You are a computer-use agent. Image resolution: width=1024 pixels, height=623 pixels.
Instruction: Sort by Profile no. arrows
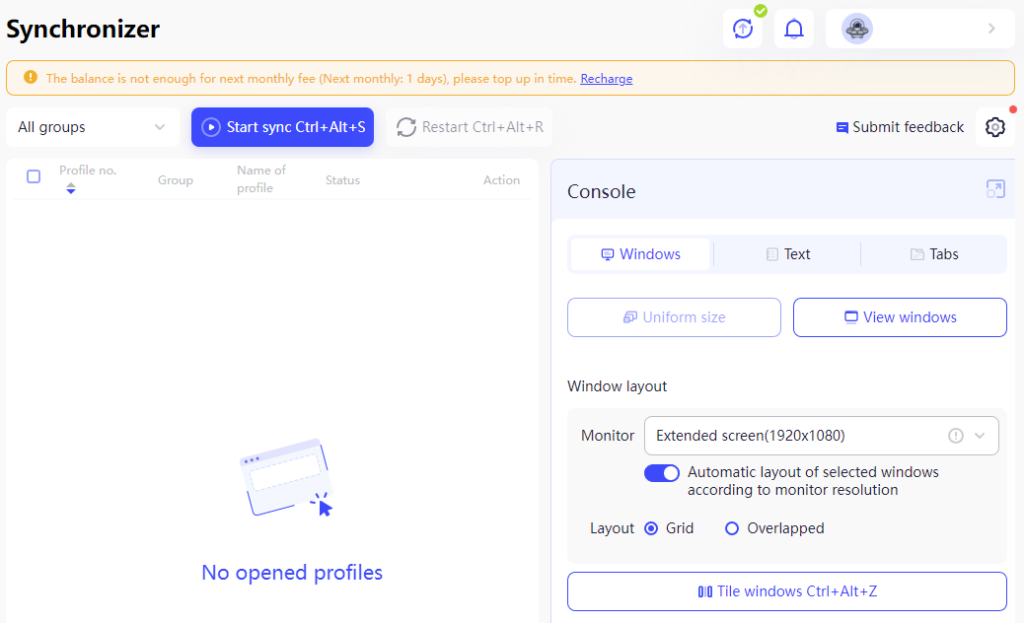click(x=71, y=189)
